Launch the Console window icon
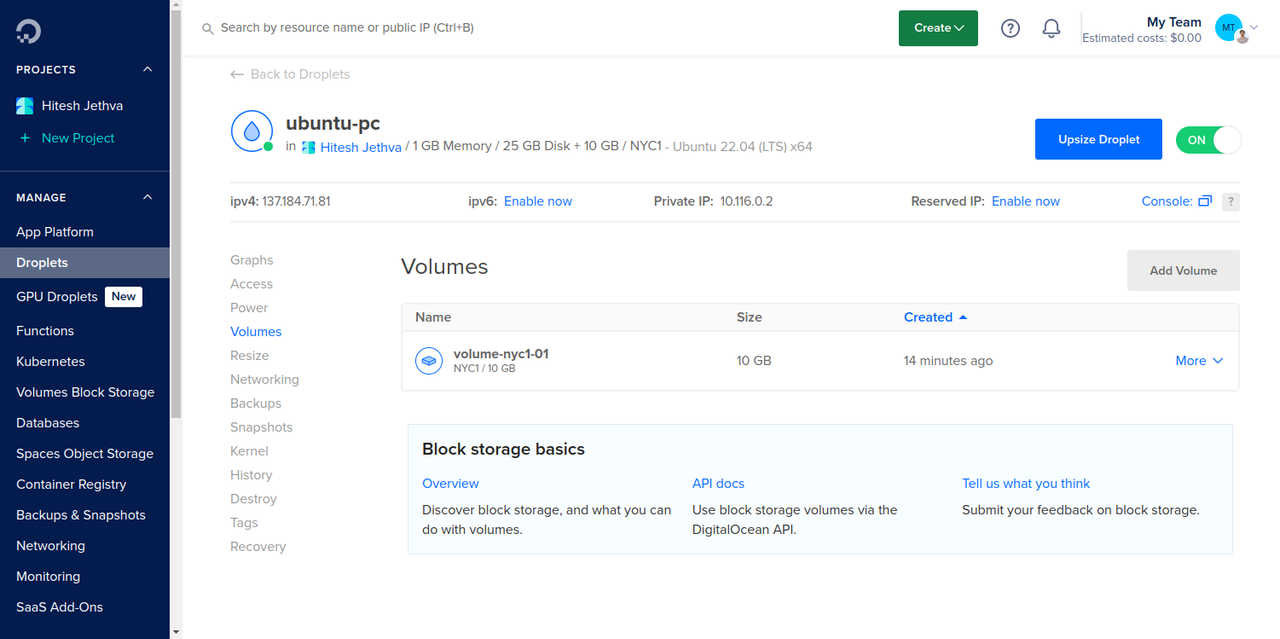 point(1205,201)
